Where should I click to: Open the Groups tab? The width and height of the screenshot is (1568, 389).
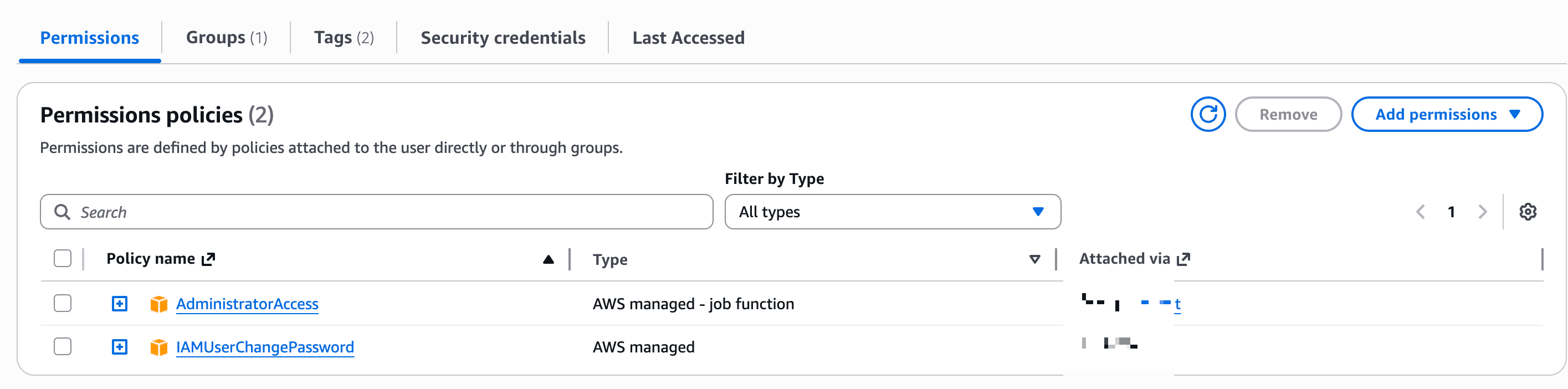coord(227,38)
